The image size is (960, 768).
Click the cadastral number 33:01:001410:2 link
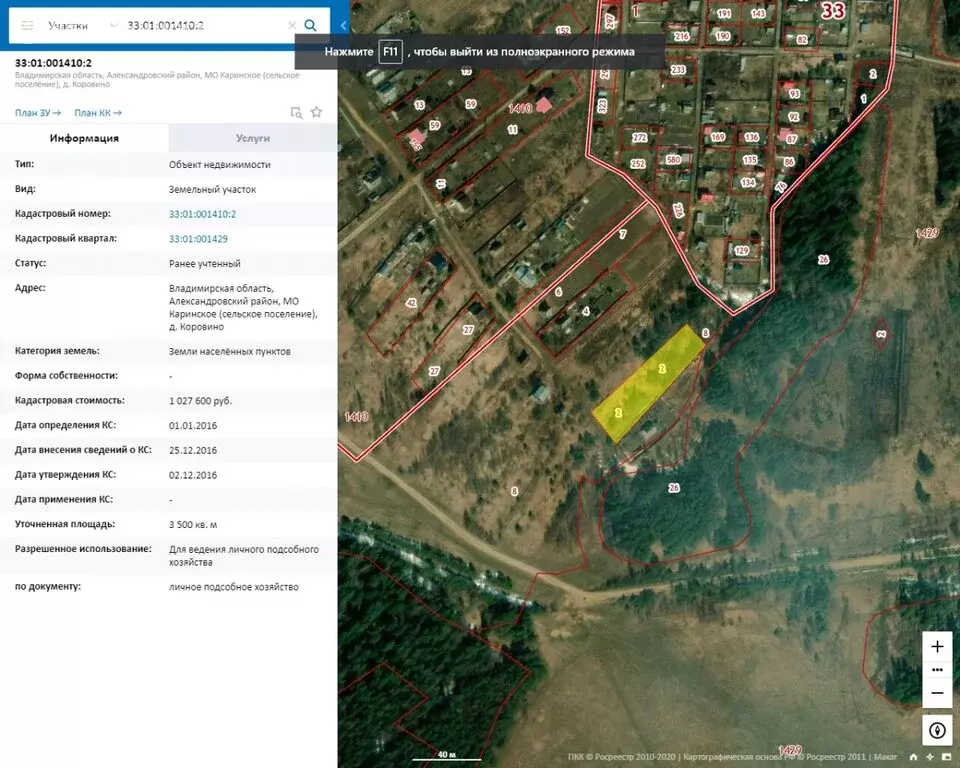pos(203,214)
